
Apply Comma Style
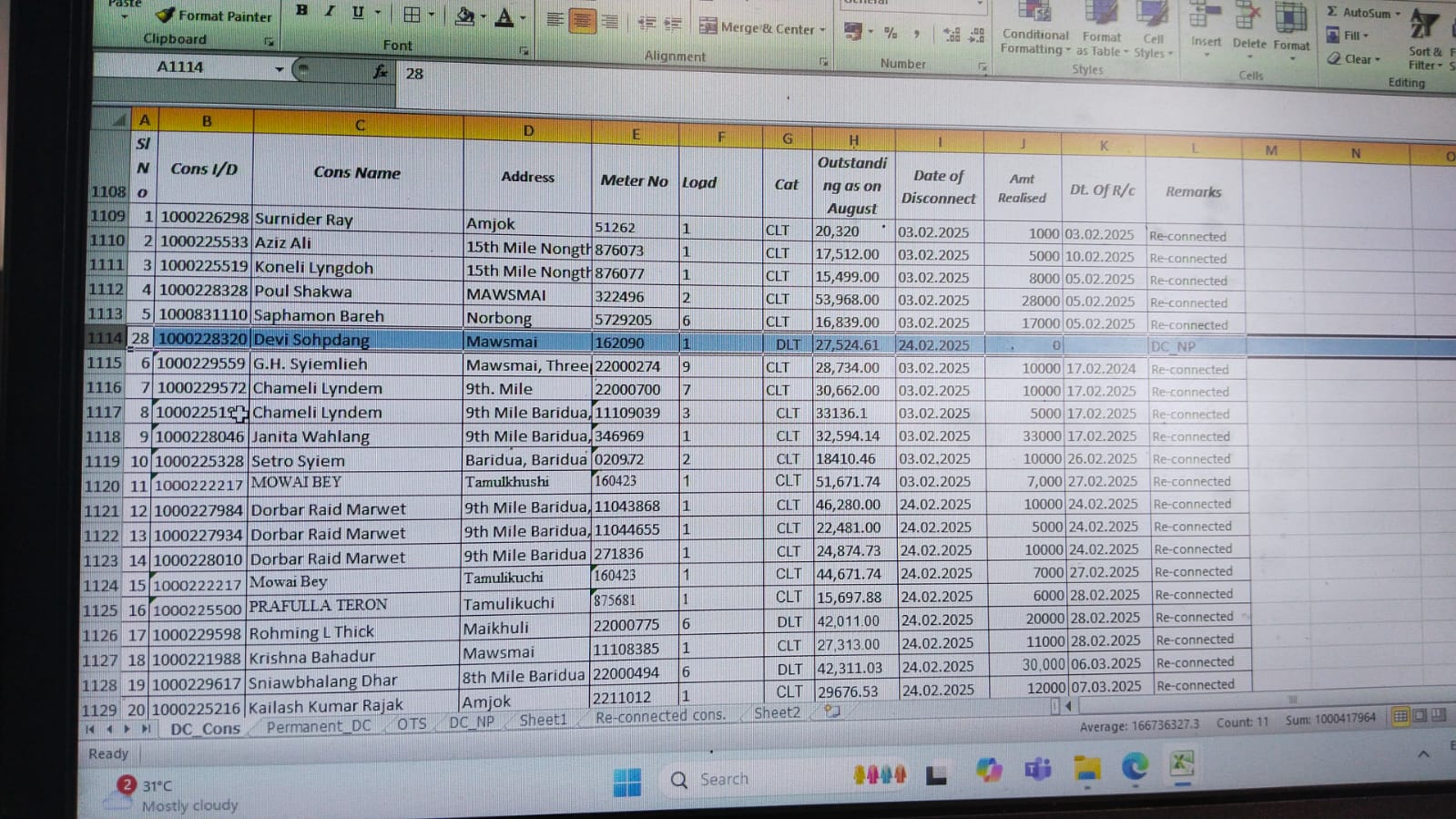tap(917, 34)
